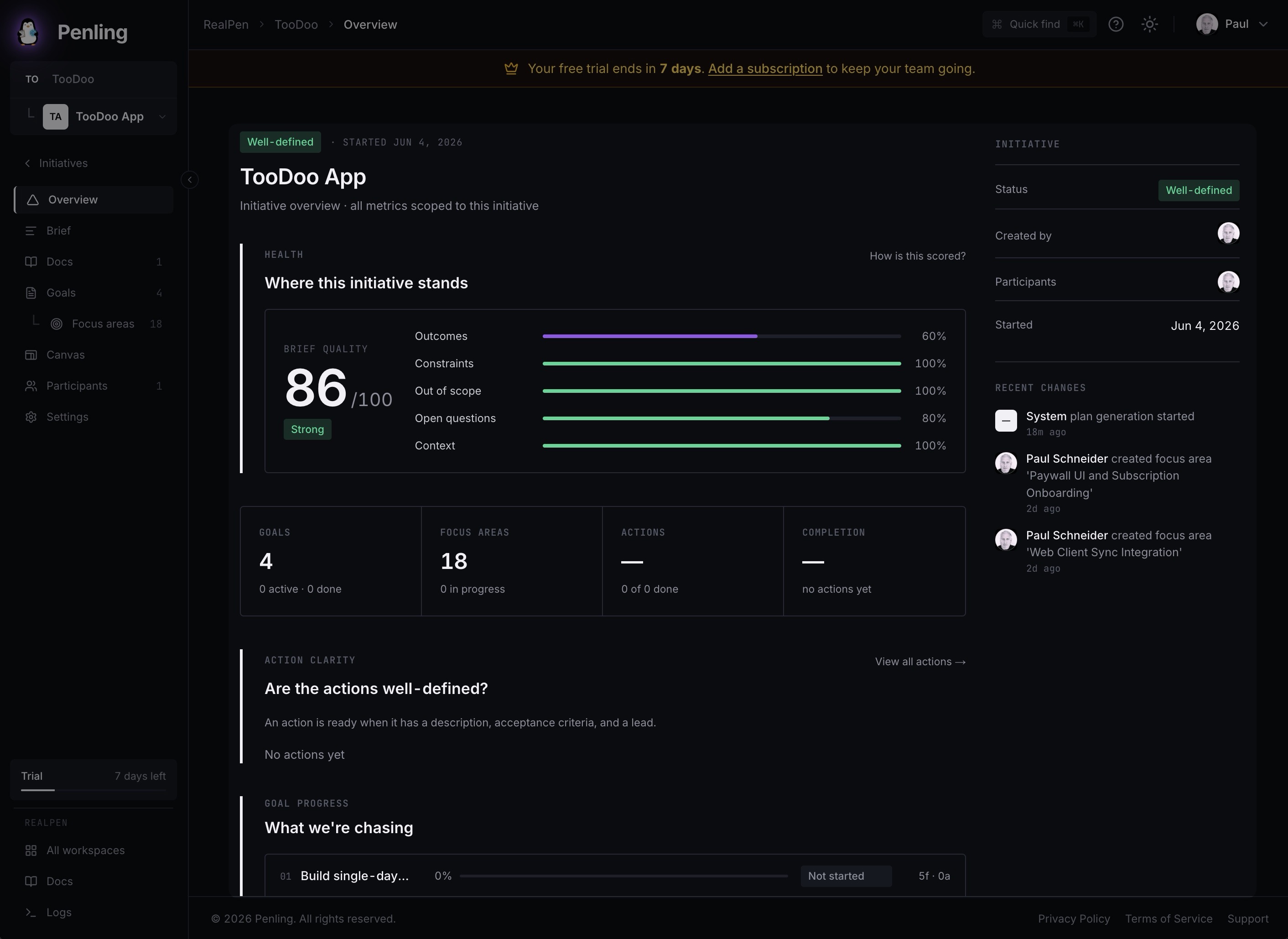Click the Add a subscription link
Image resolution: width=1288 pixels, height=939 pixels.
click(765, 69)
